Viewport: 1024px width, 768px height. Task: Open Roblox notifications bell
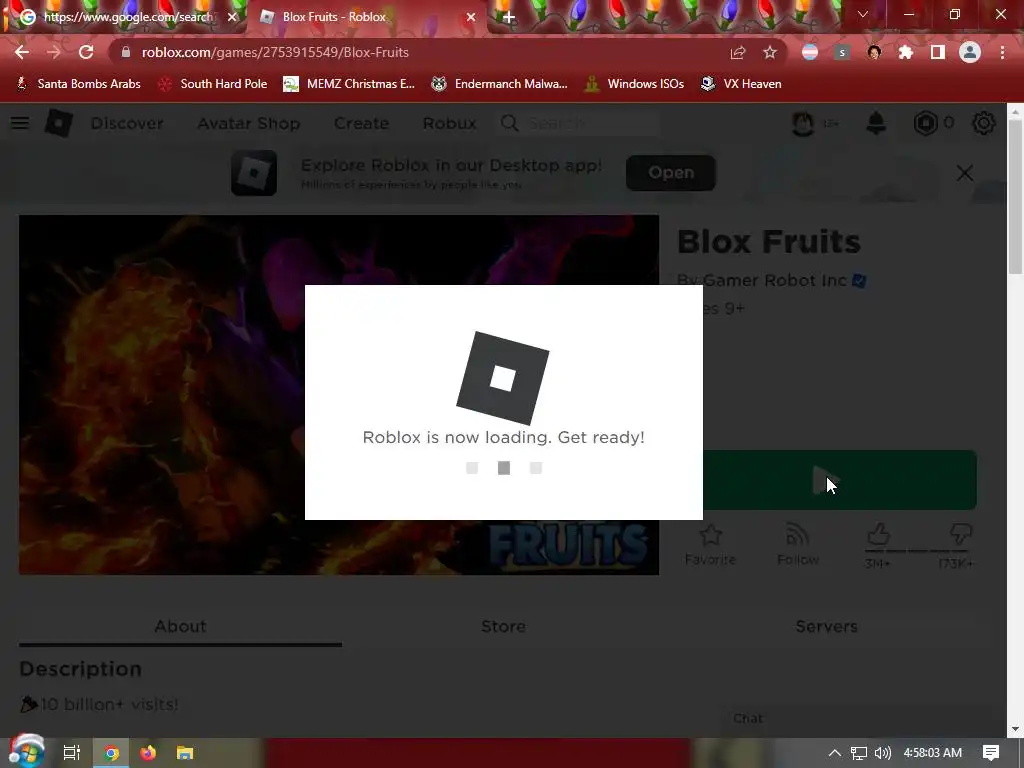tap(876, 123)
